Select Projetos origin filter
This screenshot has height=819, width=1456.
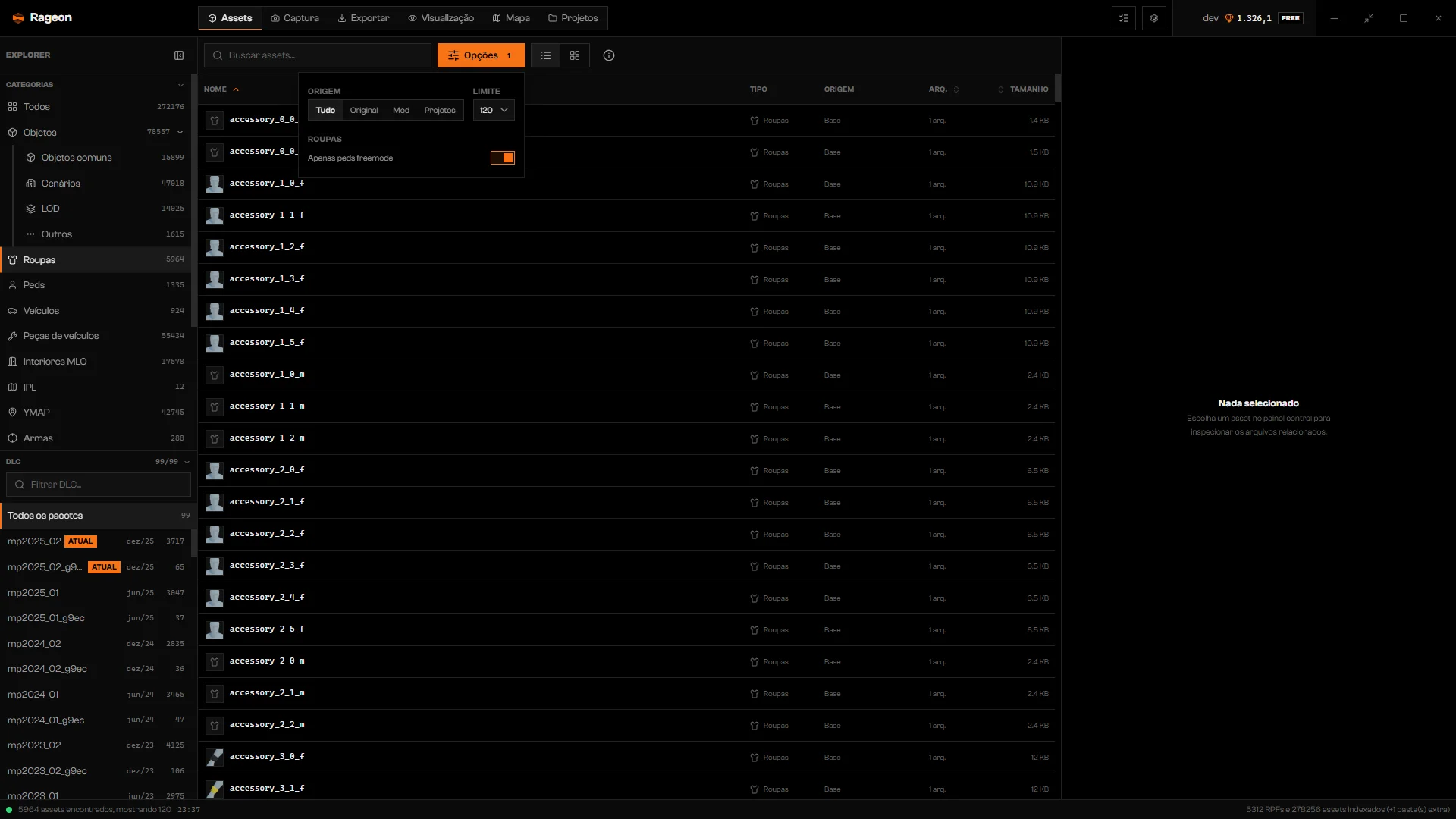(x=440, y=110)
